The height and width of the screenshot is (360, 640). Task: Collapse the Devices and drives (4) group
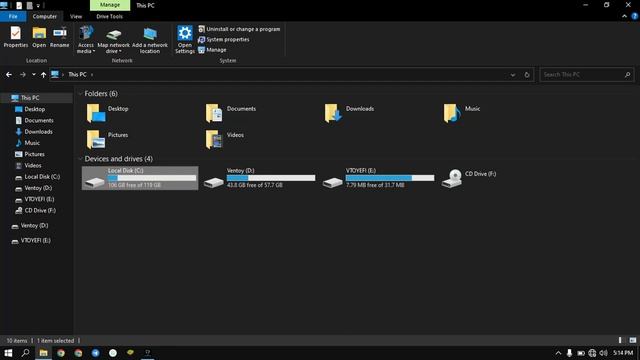coord(80,159)
